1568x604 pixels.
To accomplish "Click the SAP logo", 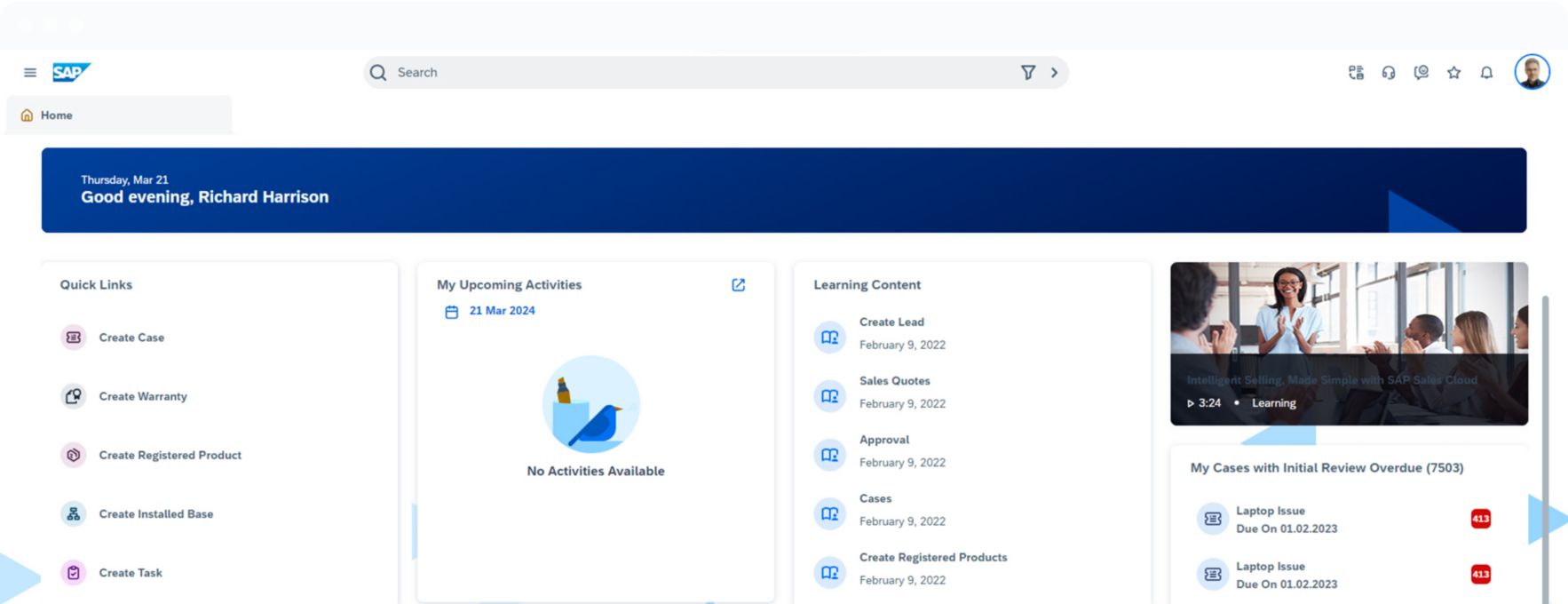I will coord(70,73).
